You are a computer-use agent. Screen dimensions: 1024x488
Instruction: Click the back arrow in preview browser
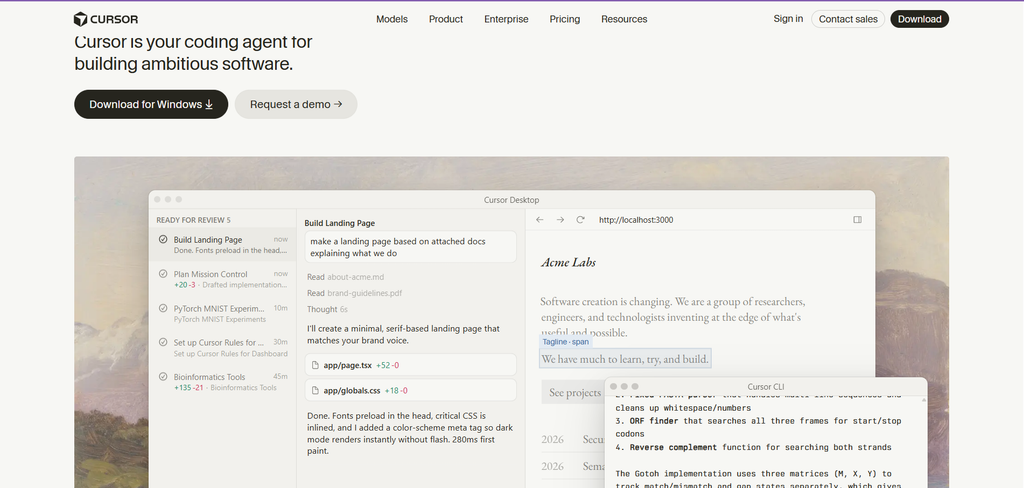[539, 220]
